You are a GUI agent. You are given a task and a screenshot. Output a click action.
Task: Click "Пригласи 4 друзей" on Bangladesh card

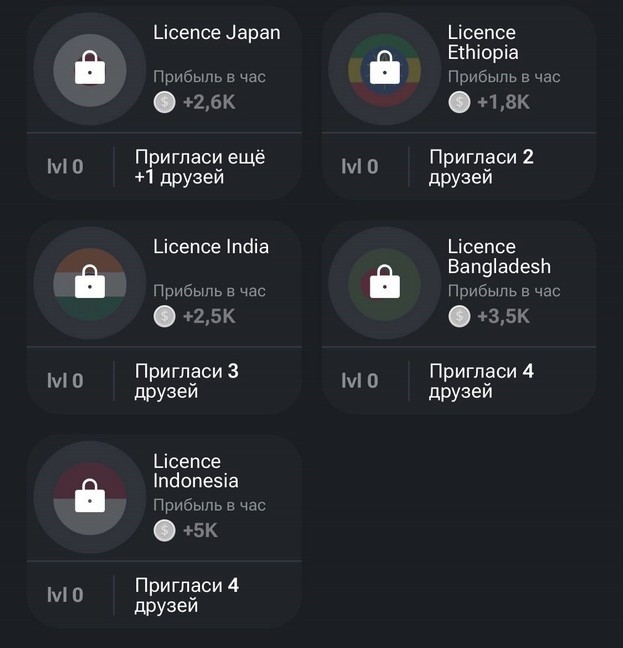(481, 381)
